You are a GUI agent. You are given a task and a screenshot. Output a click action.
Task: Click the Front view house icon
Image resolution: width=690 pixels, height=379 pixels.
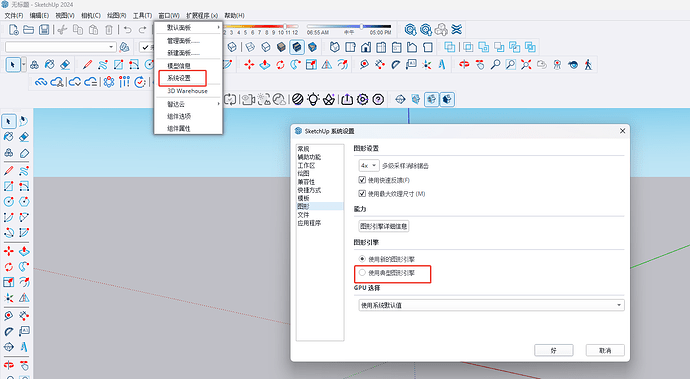coord(366,47)
